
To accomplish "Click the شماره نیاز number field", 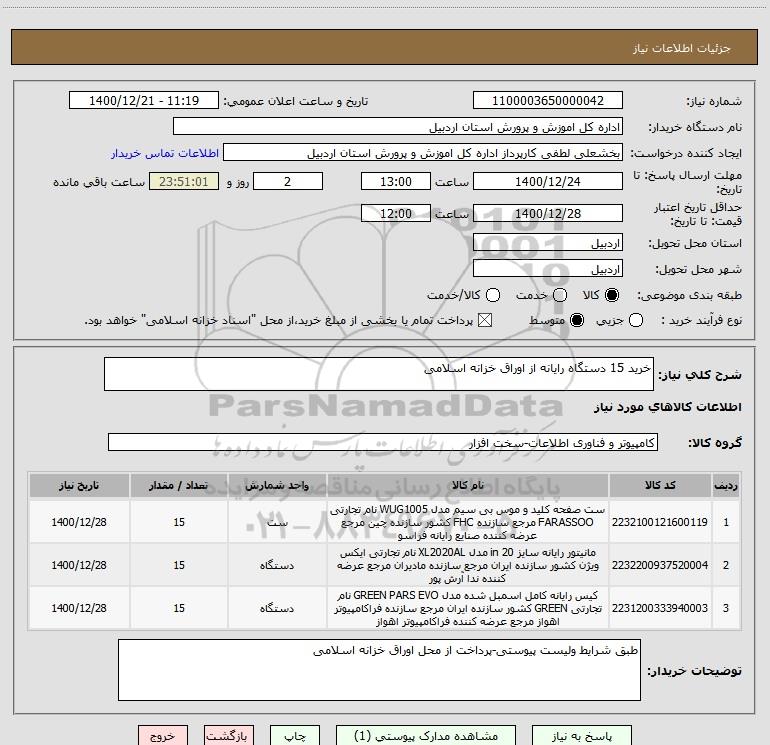I will tap(548, 101).
